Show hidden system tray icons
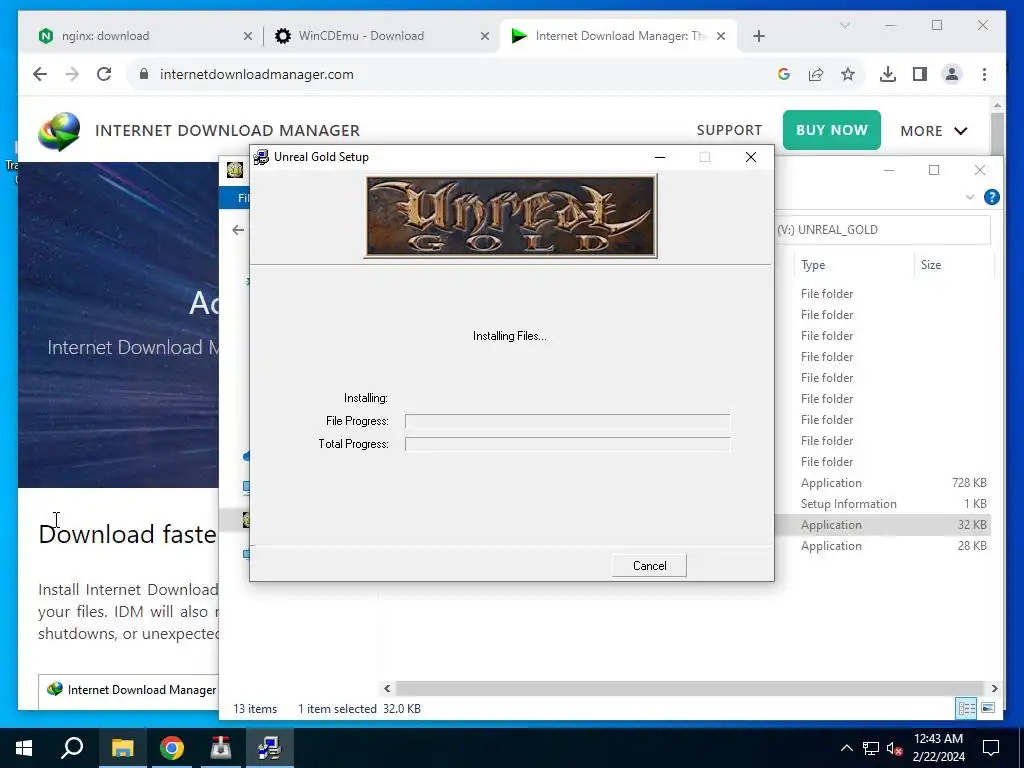1024x768 pixels. [846, 748]
